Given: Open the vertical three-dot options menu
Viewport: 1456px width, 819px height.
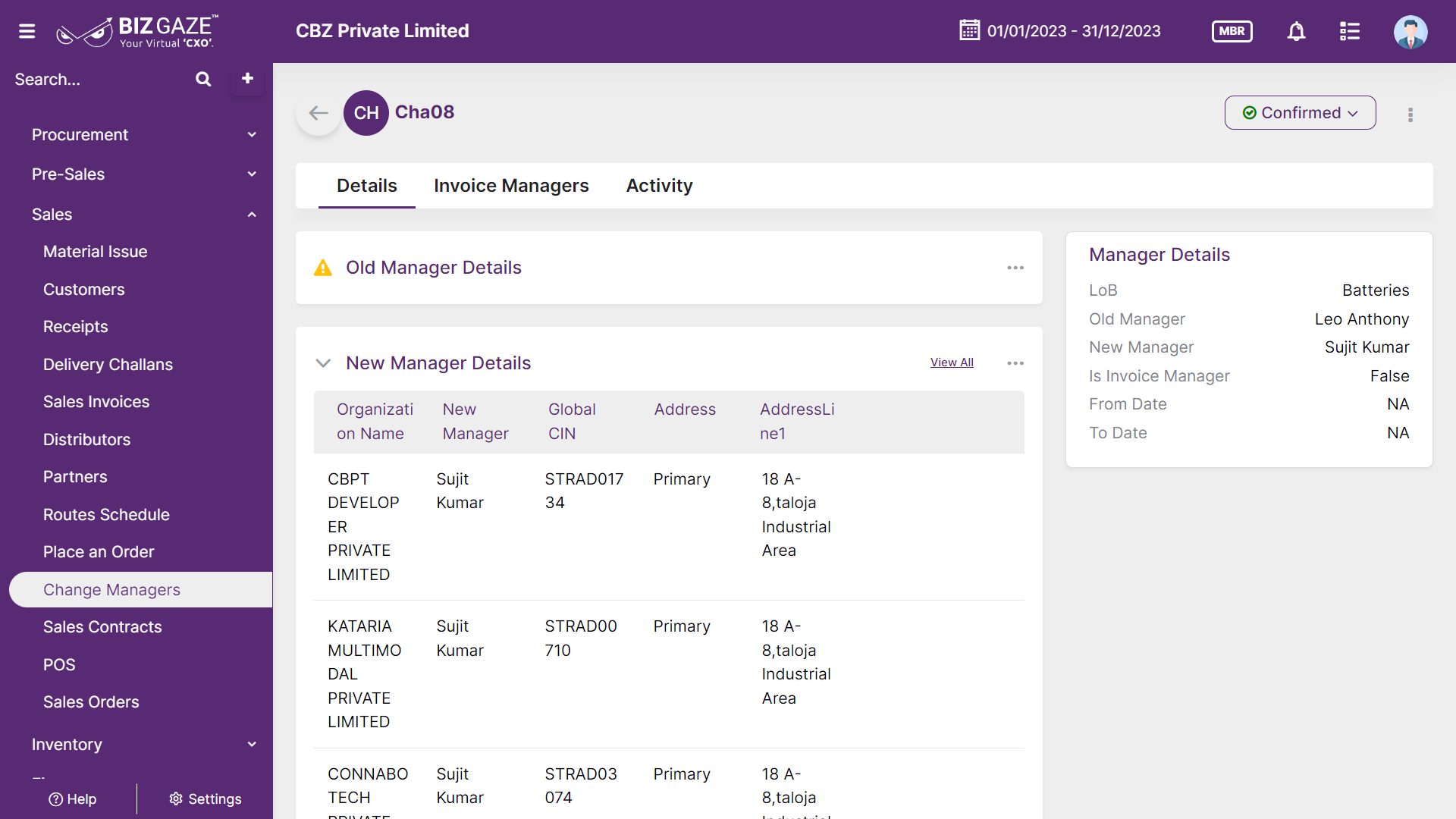Looking at the screenshot, I should click(1410, 115).
